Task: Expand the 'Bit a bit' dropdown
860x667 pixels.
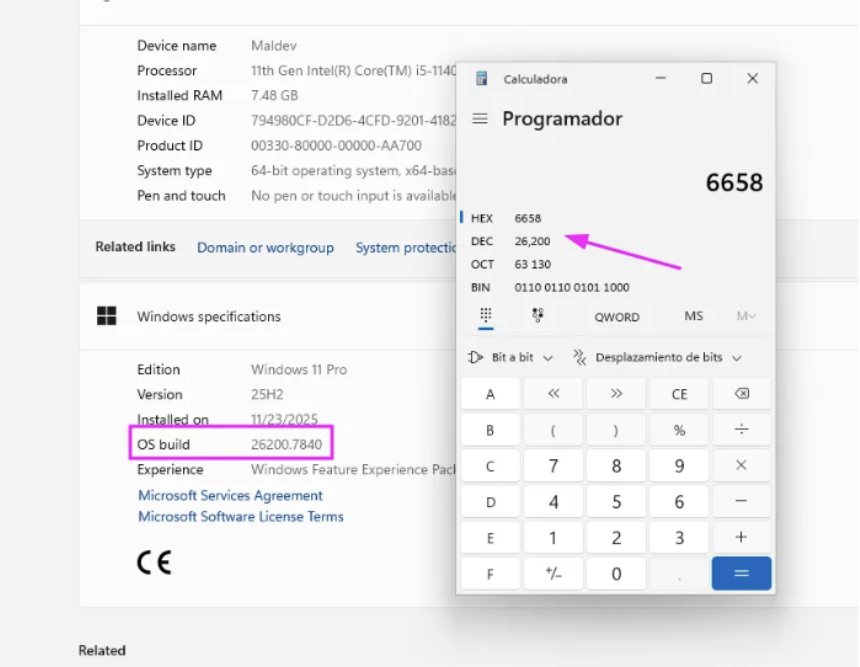Action: 510,357
